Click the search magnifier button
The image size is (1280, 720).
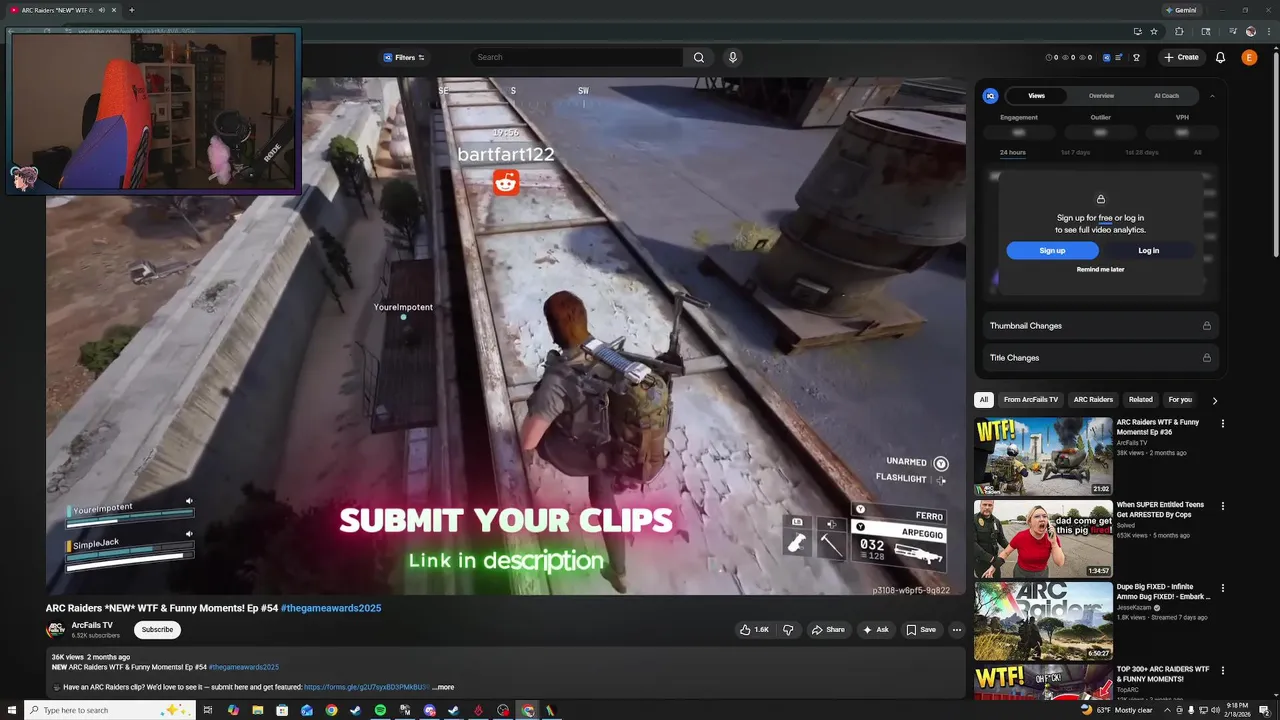point(699,57)
